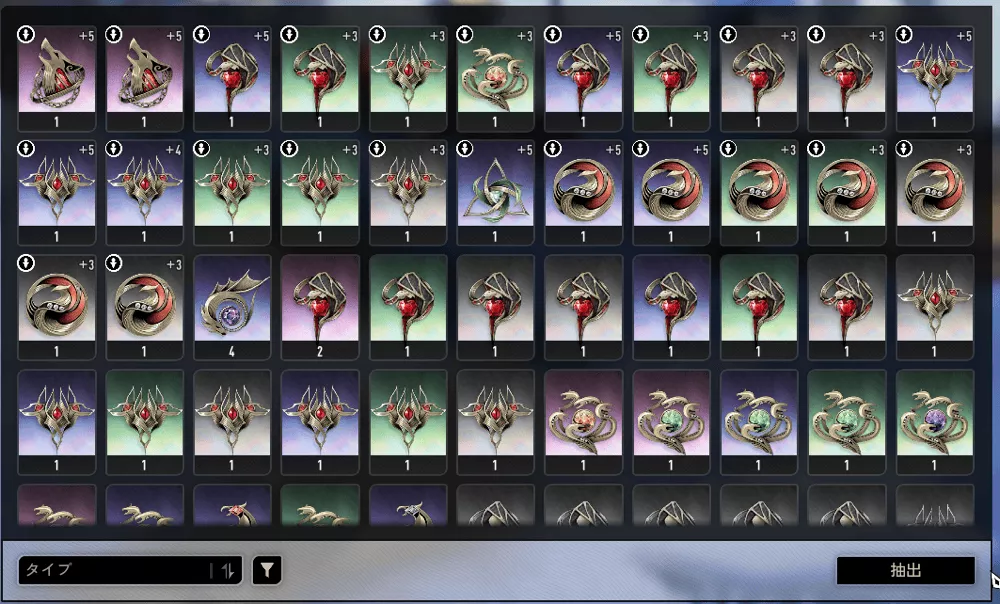Image resolution: width=1000 pixels, height=604 pixels.
Task: Select the first red swirl medallion in third row
Action: [57, 307]
